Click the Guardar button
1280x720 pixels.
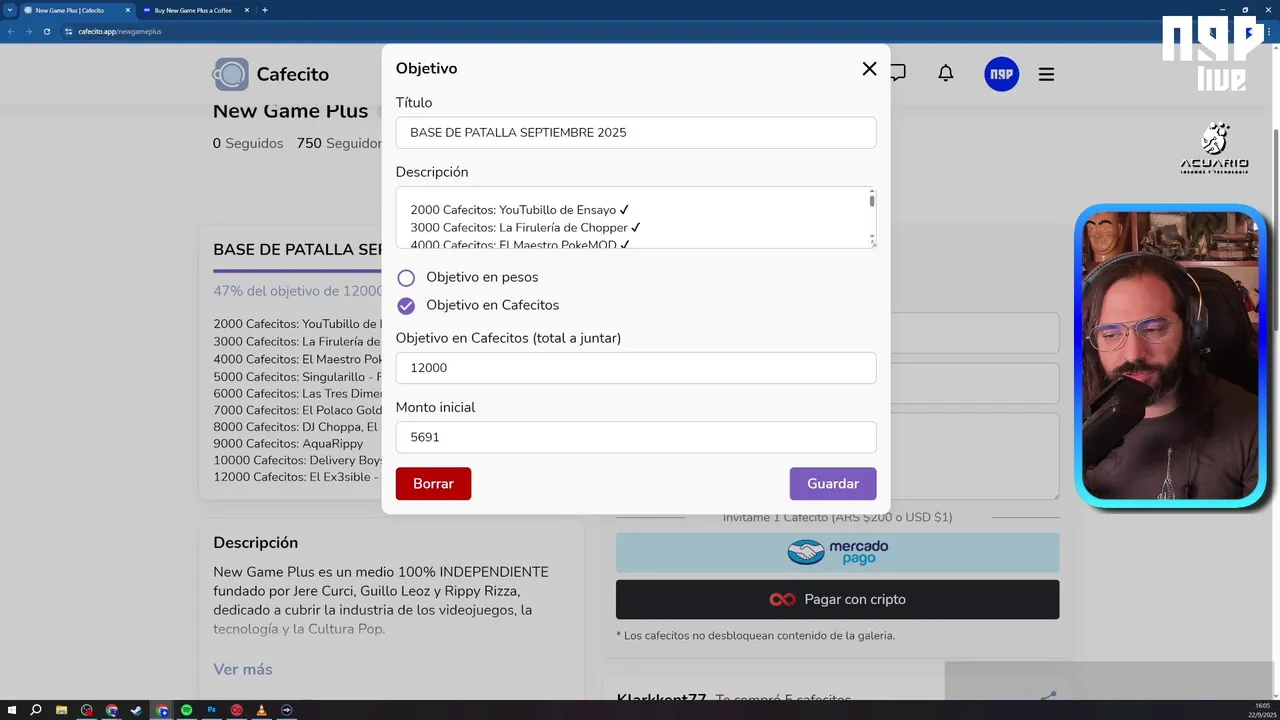[833, 484]
